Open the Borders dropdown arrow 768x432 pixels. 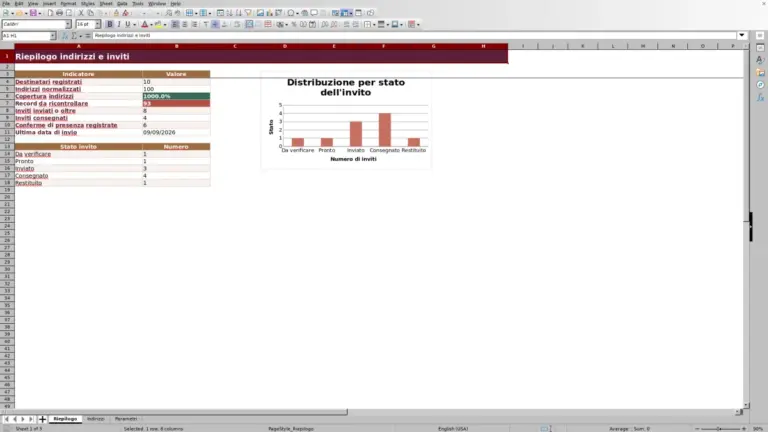[374, 24]
